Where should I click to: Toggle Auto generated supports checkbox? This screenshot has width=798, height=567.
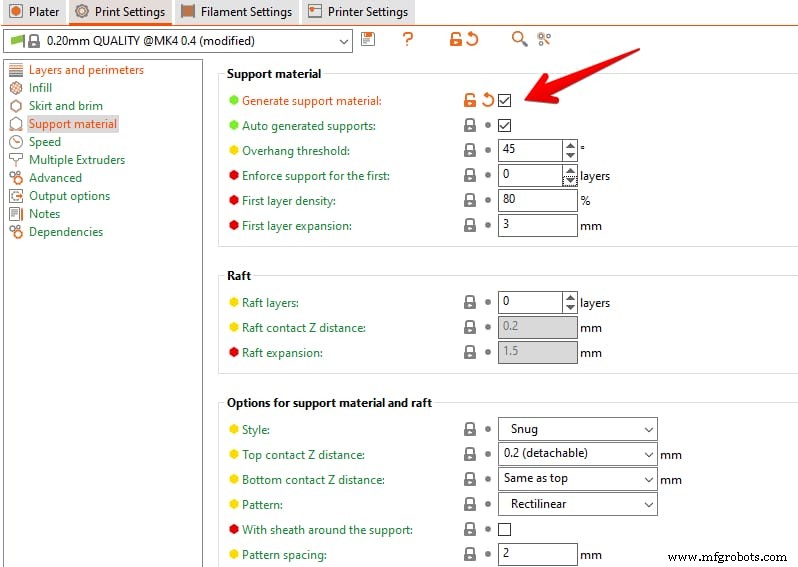click(504, 125)
